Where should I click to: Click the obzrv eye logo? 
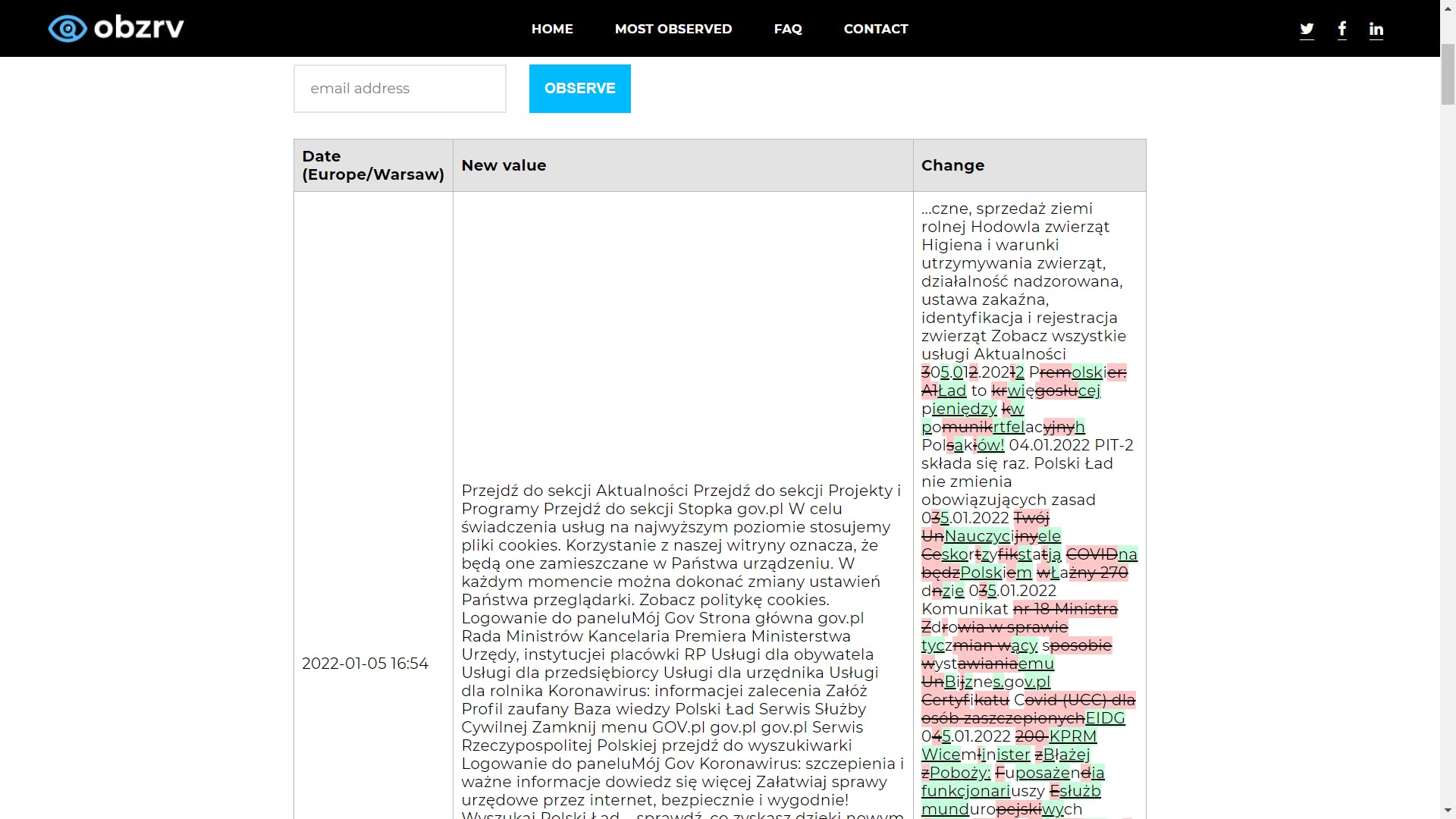coord(67,29)
